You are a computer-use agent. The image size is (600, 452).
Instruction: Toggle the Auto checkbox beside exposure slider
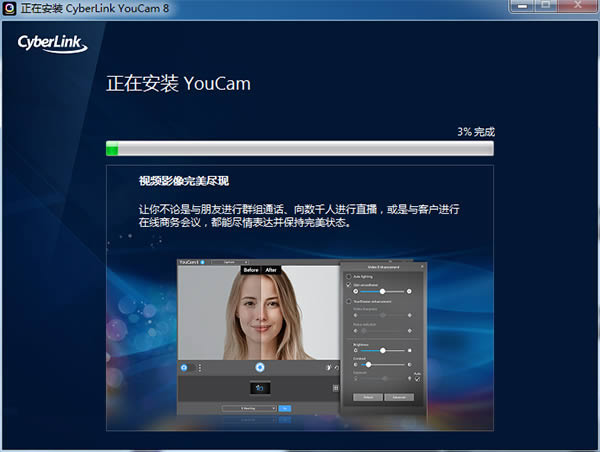(417, 379)
